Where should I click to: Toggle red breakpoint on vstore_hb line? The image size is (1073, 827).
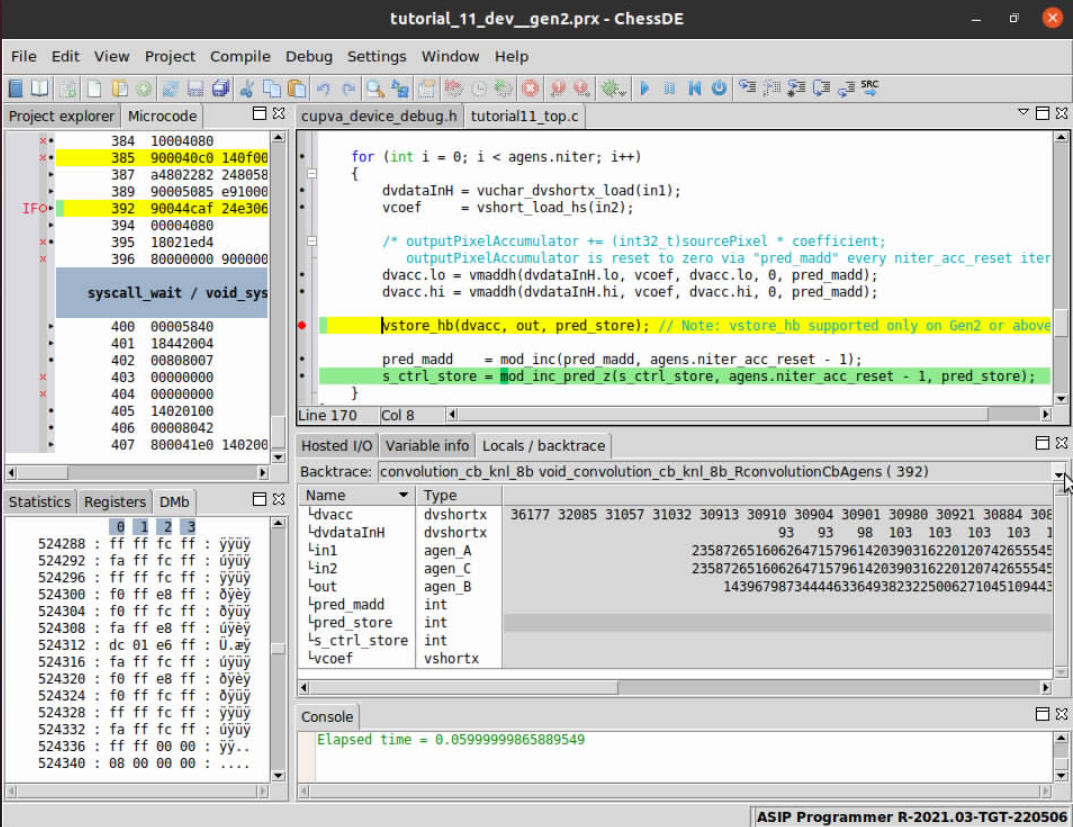(x=303, y=325)
